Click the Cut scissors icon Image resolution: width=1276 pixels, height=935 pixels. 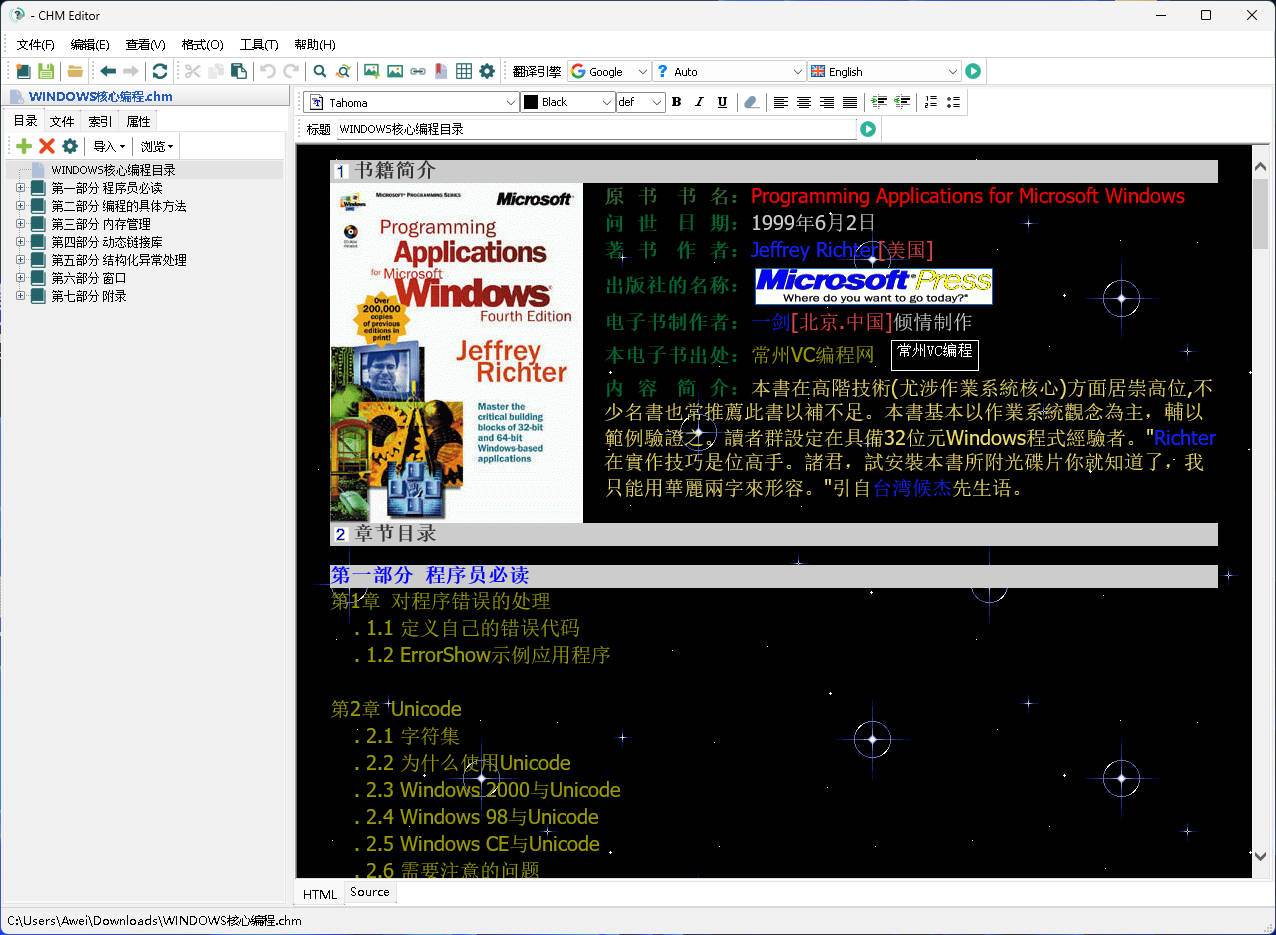(192, 71)
